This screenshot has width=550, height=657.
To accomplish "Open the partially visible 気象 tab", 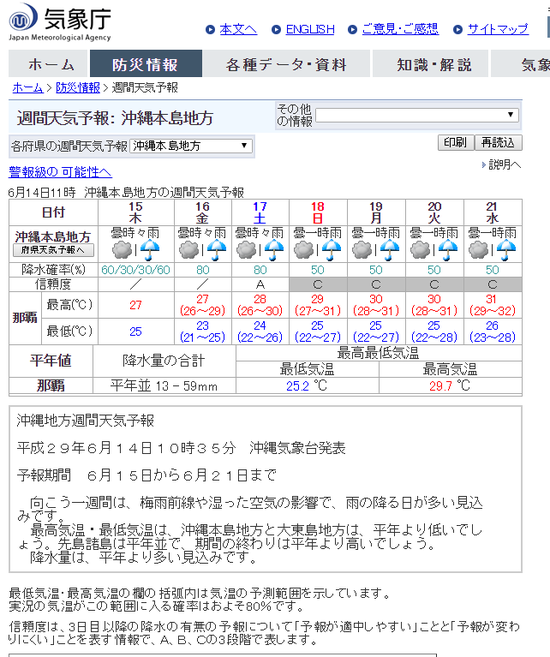I will 521,64.
